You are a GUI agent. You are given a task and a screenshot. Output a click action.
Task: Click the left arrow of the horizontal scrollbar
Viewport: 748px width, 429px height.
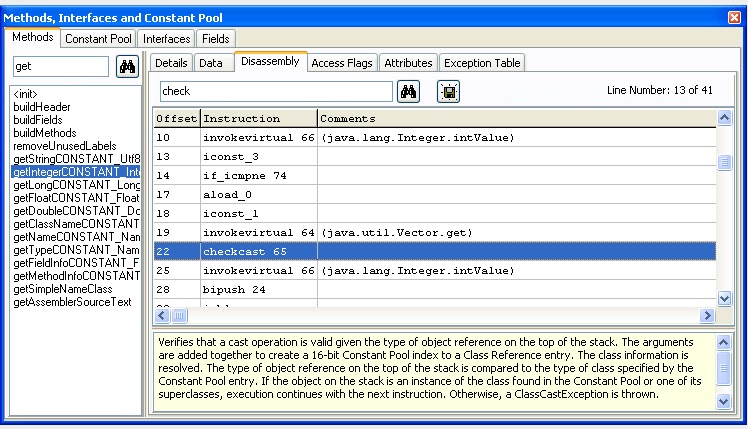[x=162, y=315]
